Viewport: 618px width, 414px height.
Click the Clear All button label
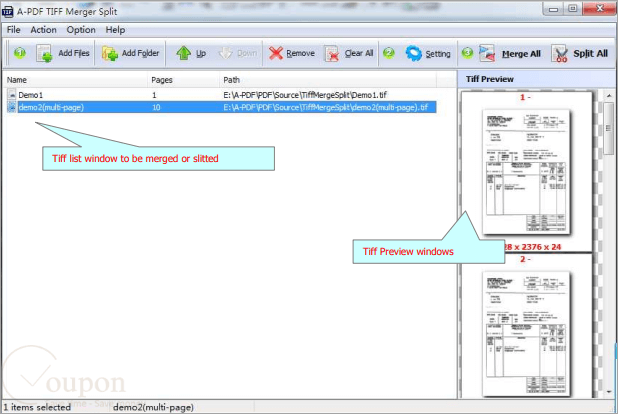point(359,53)
